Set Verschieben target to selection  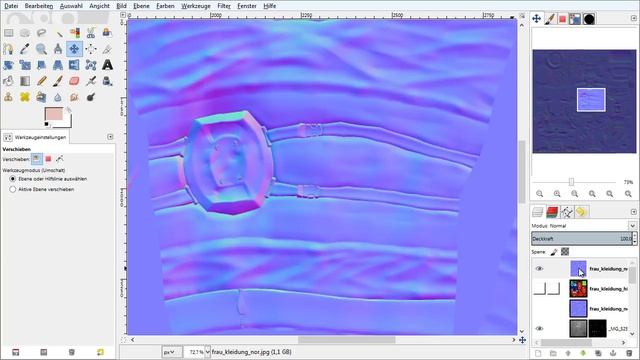click(x=48, y=159)
